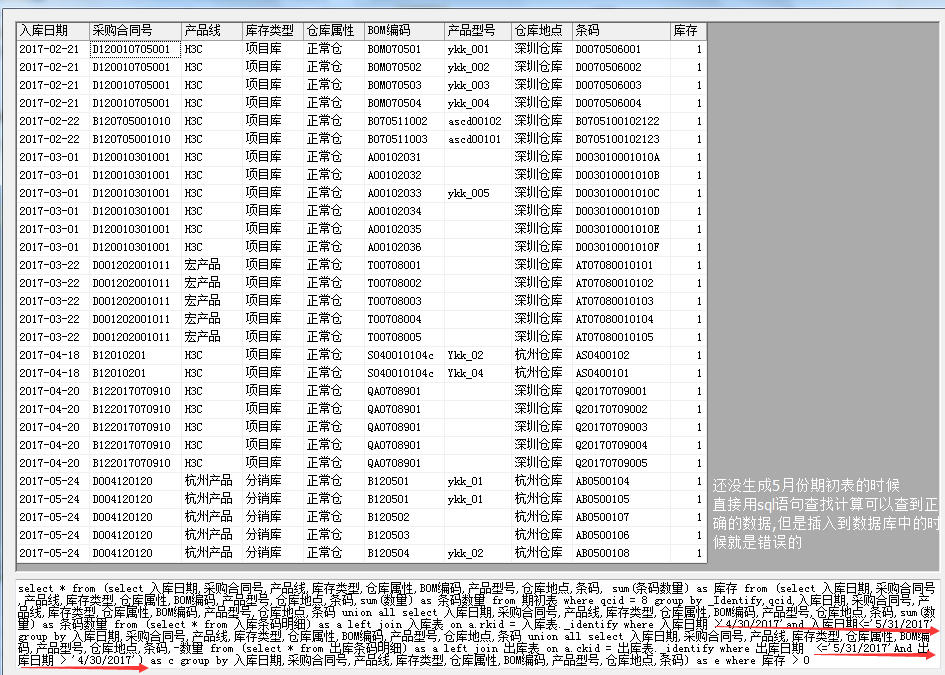Select cell T00708005

click(x=404, y=338)
